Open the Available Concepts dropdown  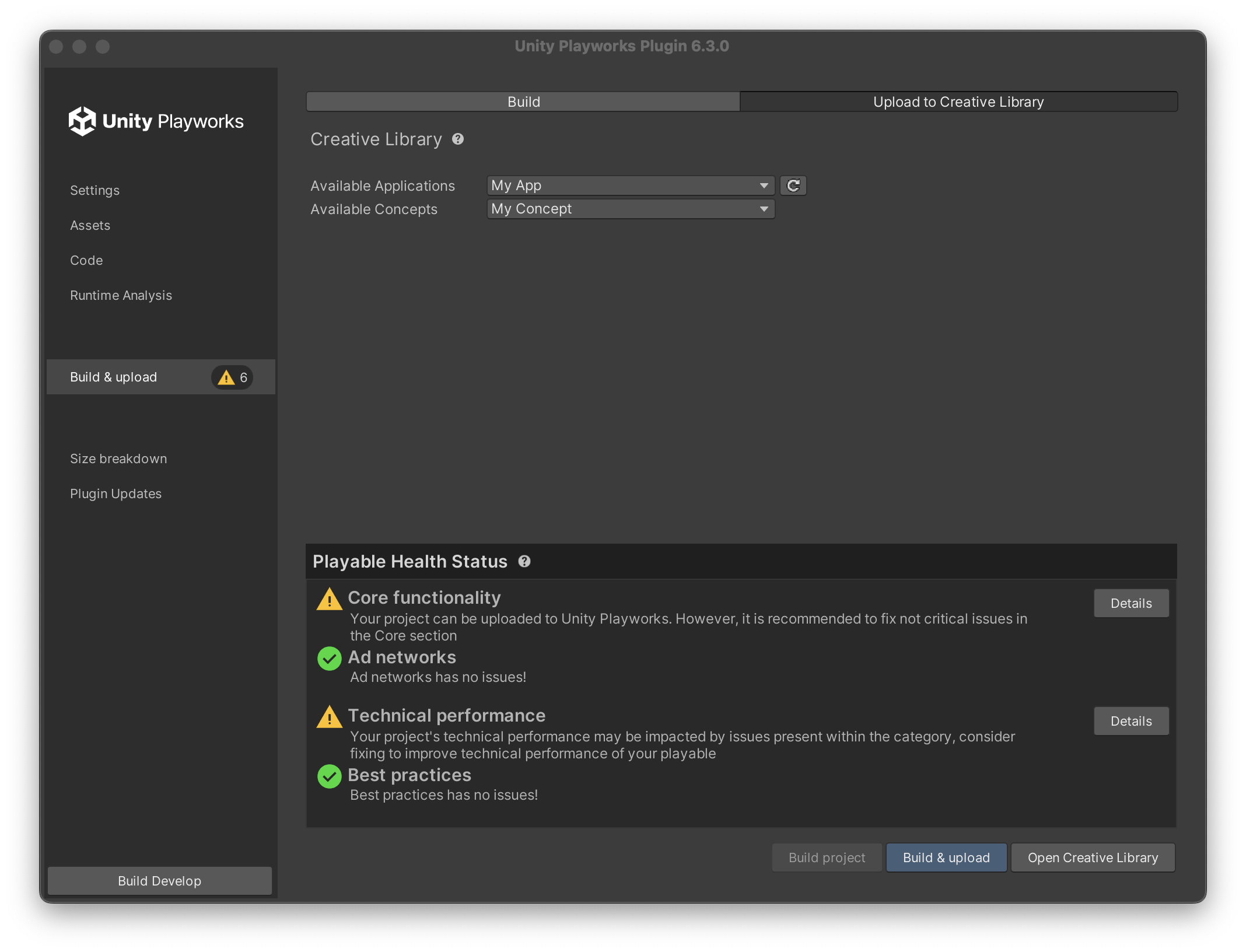coord(631,209)
